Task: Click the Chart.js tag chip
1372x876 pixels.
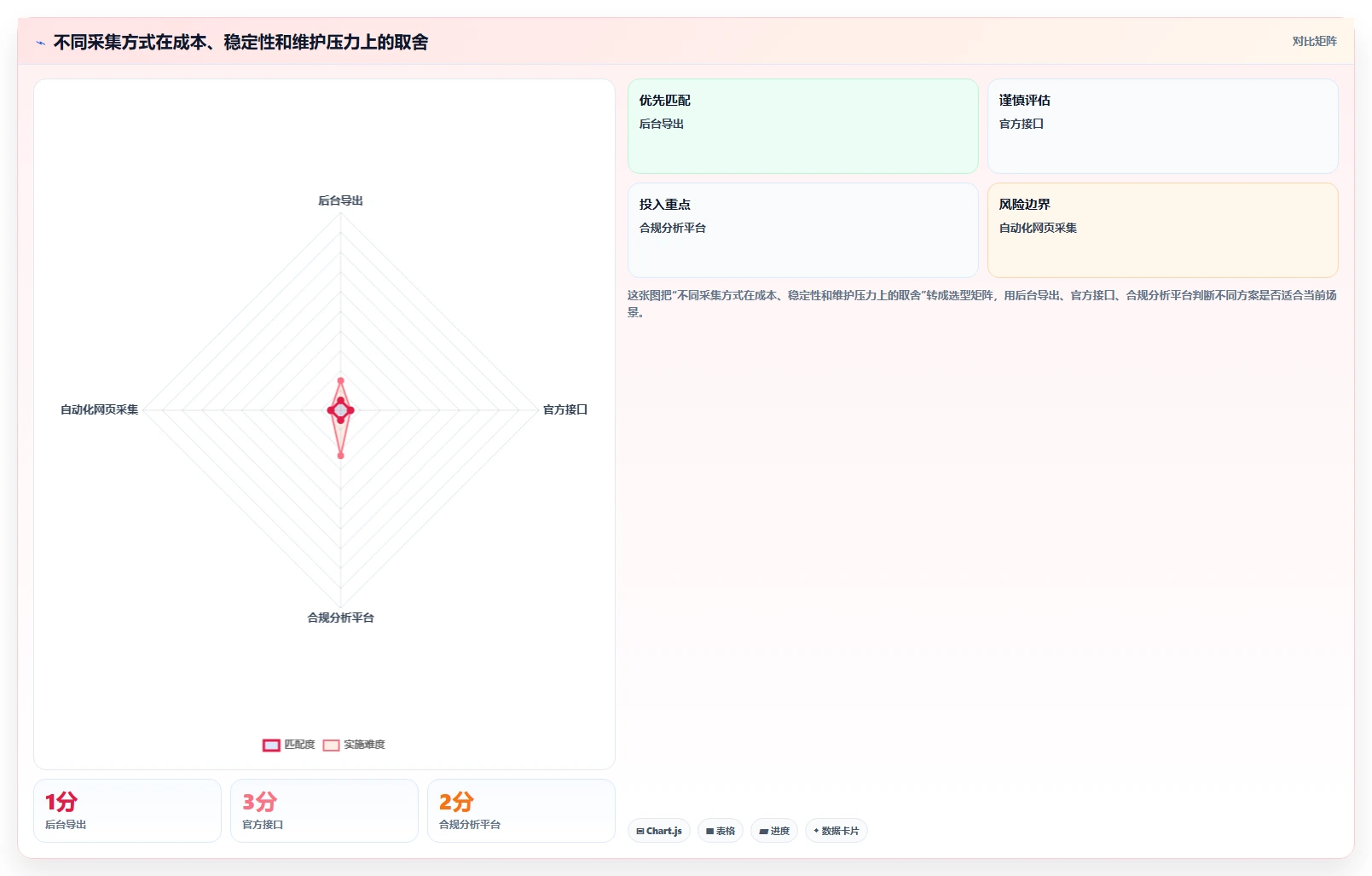Action: 658,831
